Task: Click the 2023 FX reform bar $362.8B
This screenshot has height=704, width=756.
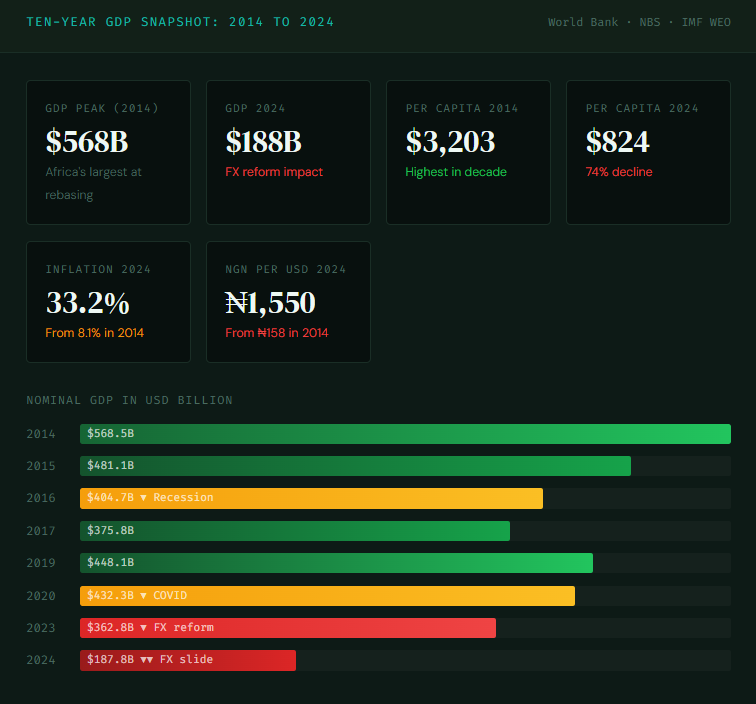Action: pyautogui.click(x=288, y=628)
